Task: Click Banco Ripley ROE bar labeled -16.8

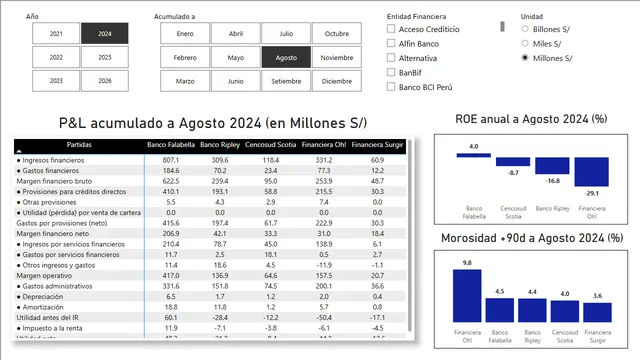Action: 552,166
